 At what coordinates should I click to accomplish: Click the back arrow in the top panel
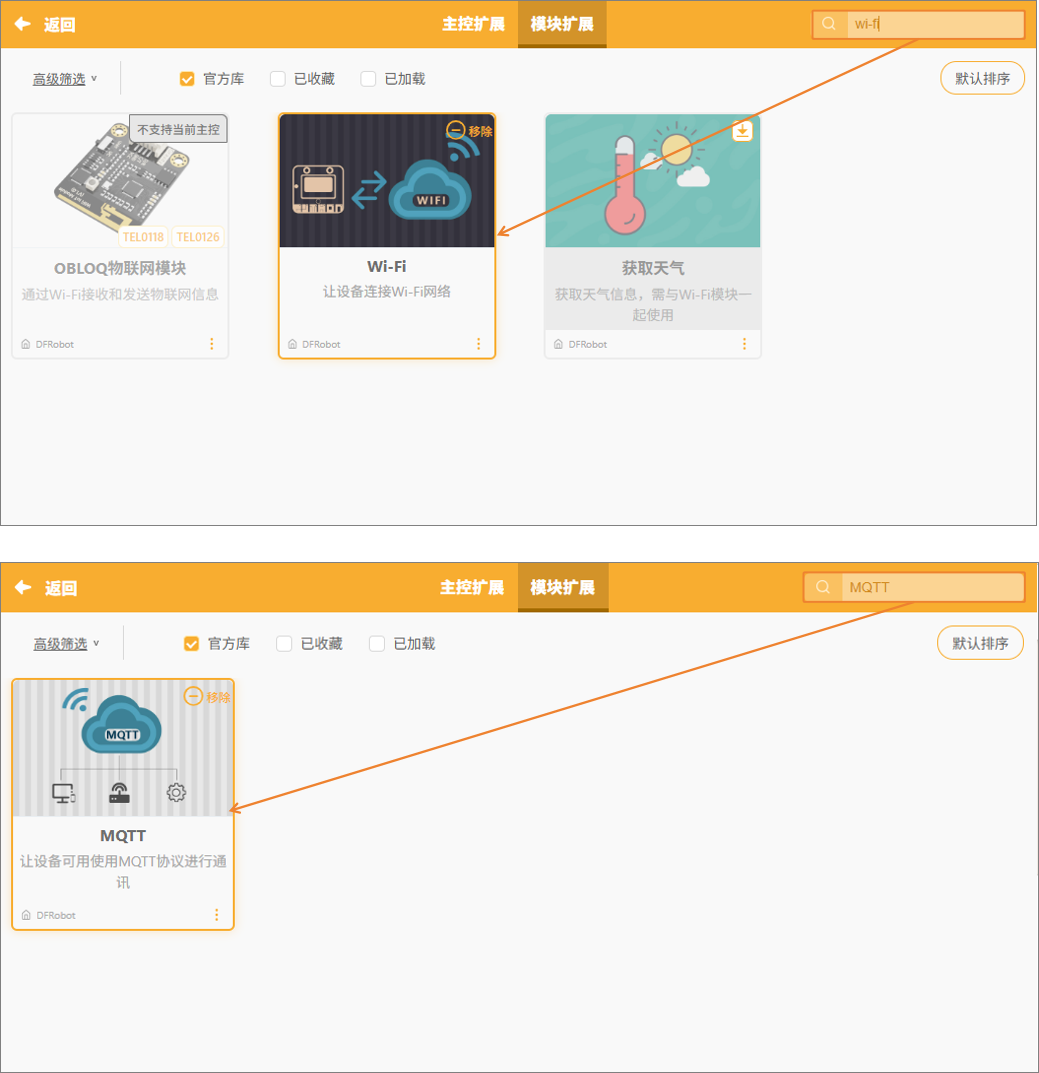click(22, 24)
